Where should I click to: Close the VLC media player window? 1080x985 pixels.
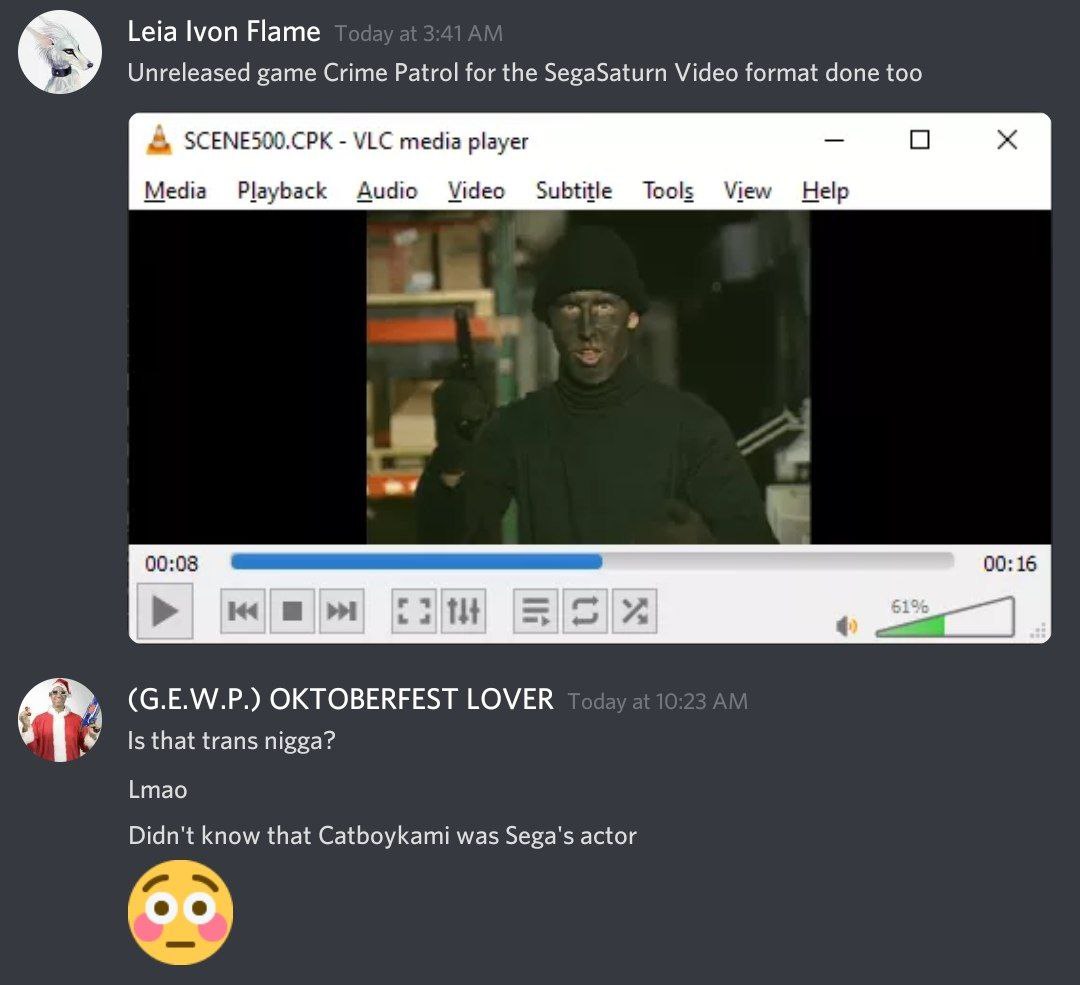tap(1007, 140)
